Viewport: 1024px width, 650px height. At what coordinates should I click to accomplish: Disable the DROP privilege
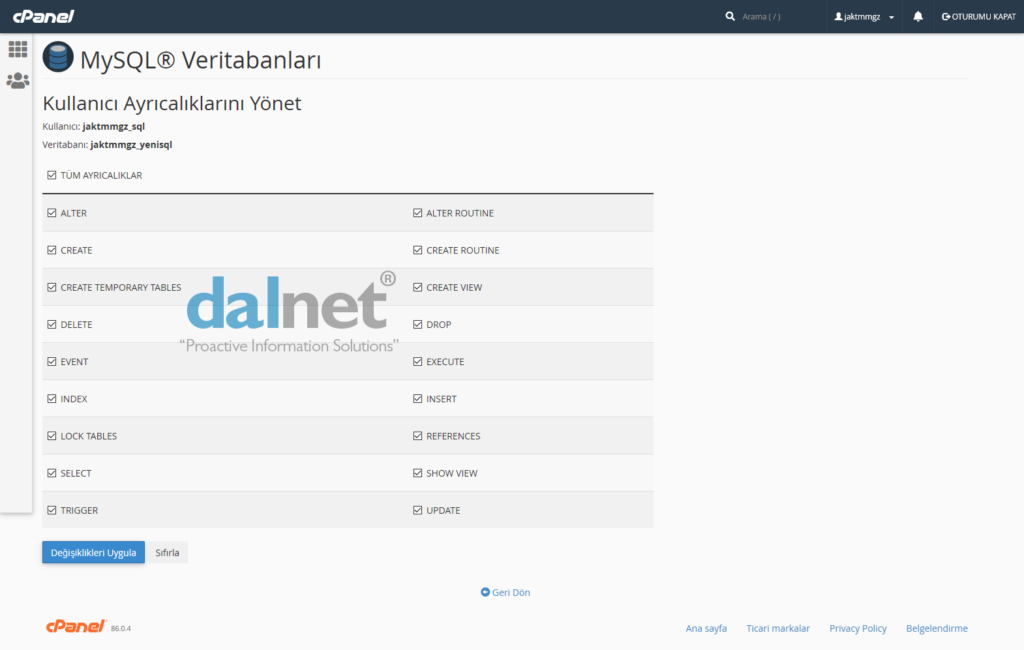coord(417,325)
